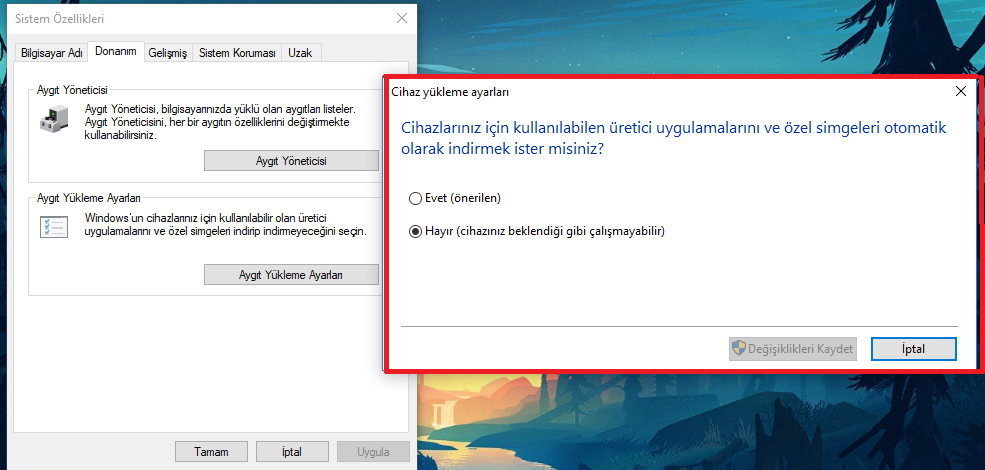The width and height of the screenshot is (985, 470).
Task: Open Aygıt Yöneticisi via its button
Action: pyautogui.click(x=291, y=161)
